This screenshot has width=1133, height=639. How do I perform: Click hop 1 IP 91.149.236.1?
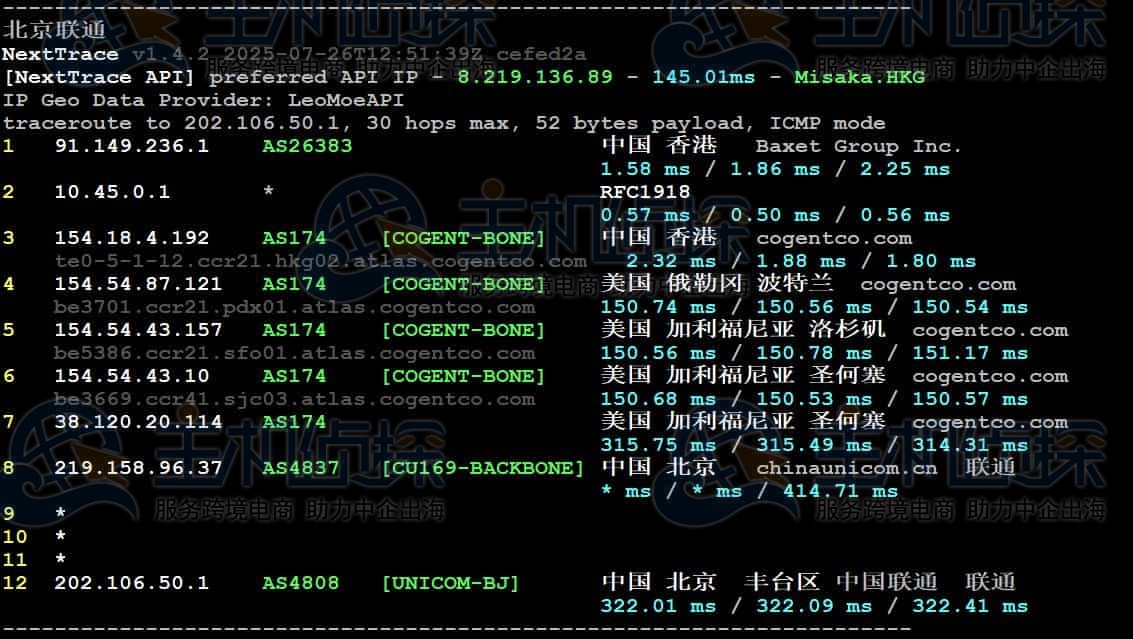click(x=132, y=146)
